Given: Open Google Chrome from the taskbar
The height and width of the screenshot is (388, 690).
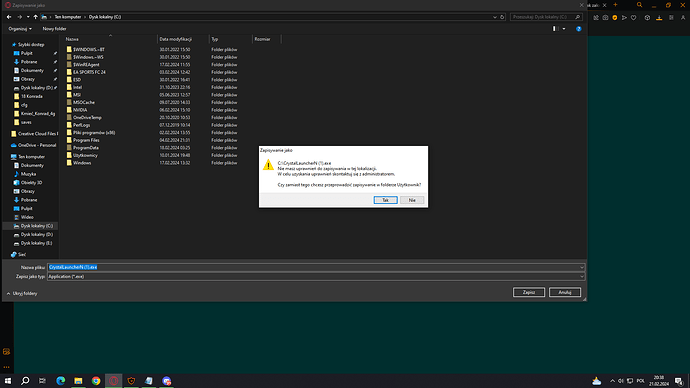Looking at the screenshot, I should click(96, 381).
